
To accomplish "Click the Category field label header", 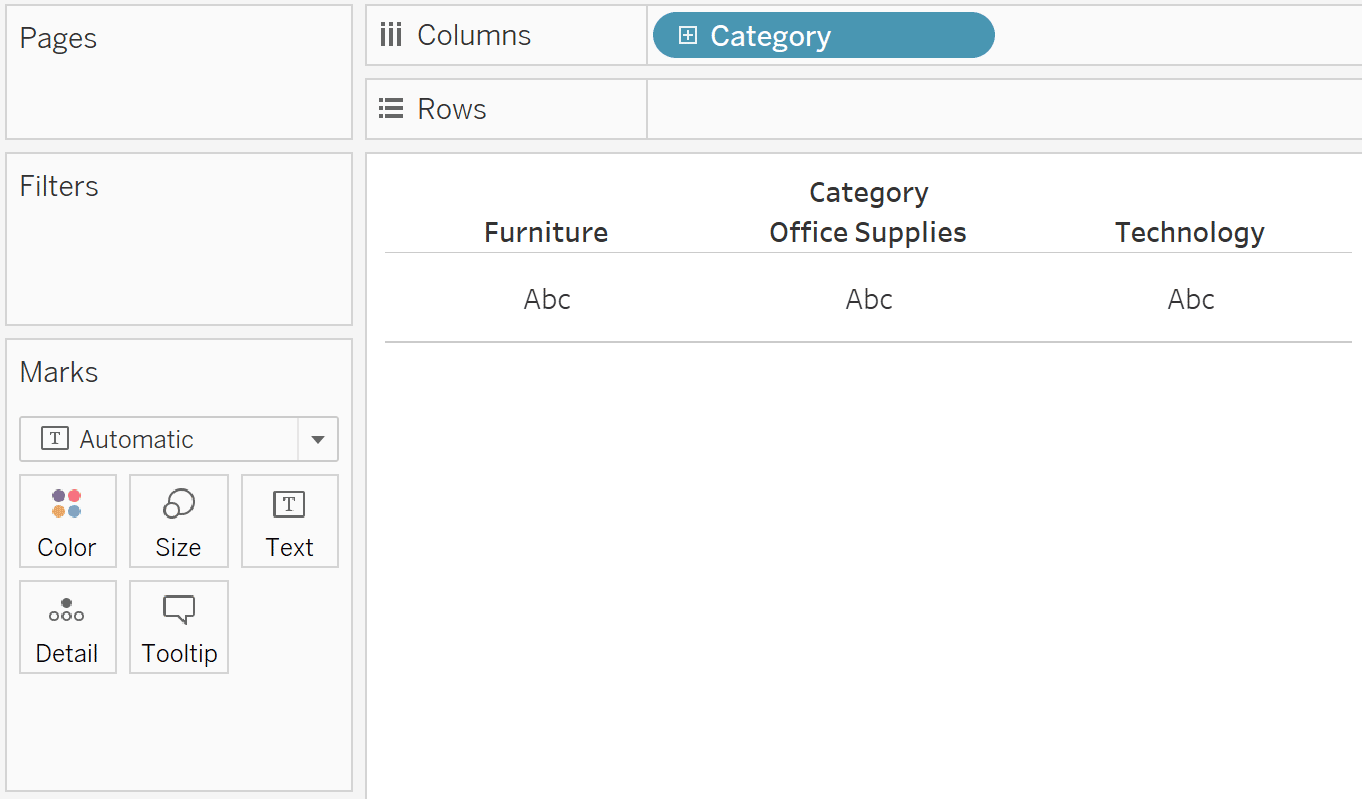I will coord(869,192).
